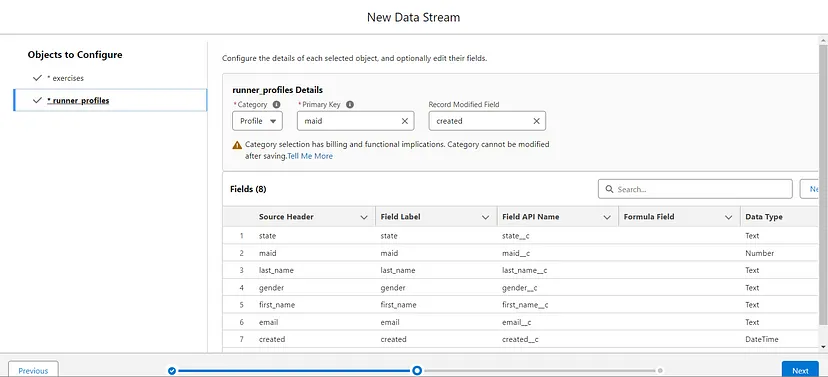Open Formula Field column menu chevron
Viewport: 828px width, 377px height.
coord(728,217)
